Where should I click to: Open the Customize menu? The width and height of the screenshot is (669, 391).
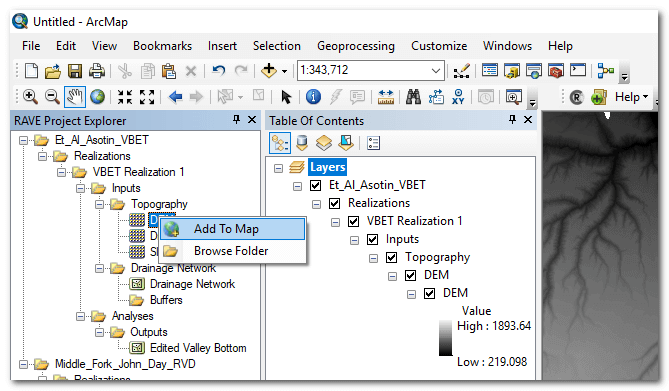coord(439,46)
